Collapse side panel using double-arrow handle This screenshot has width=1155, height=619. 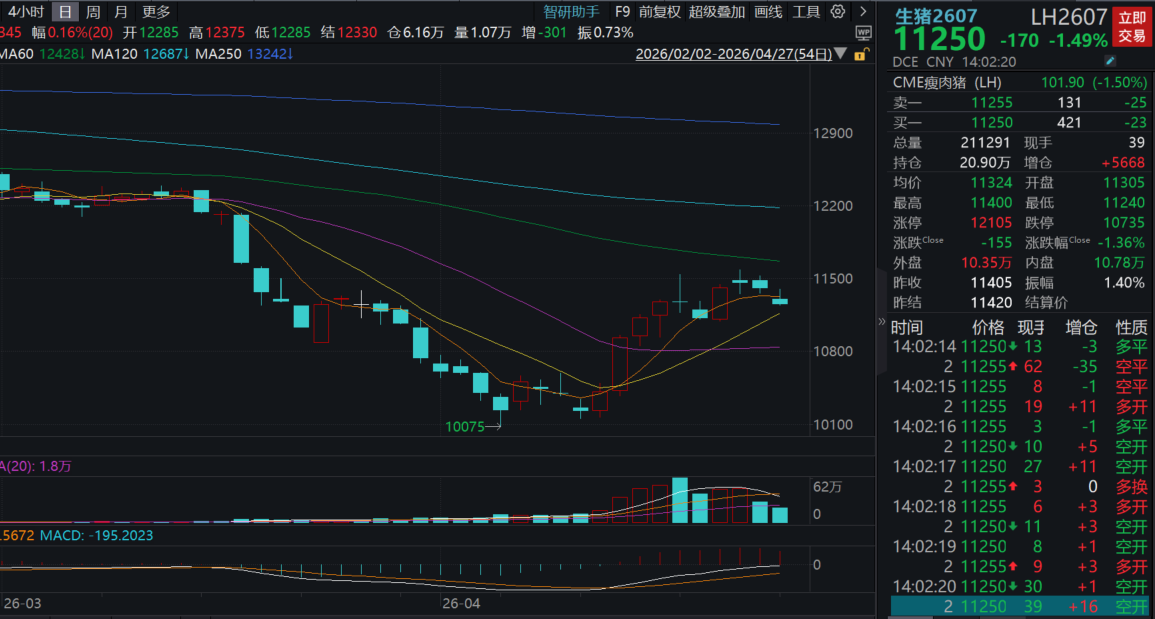[881, 322]
